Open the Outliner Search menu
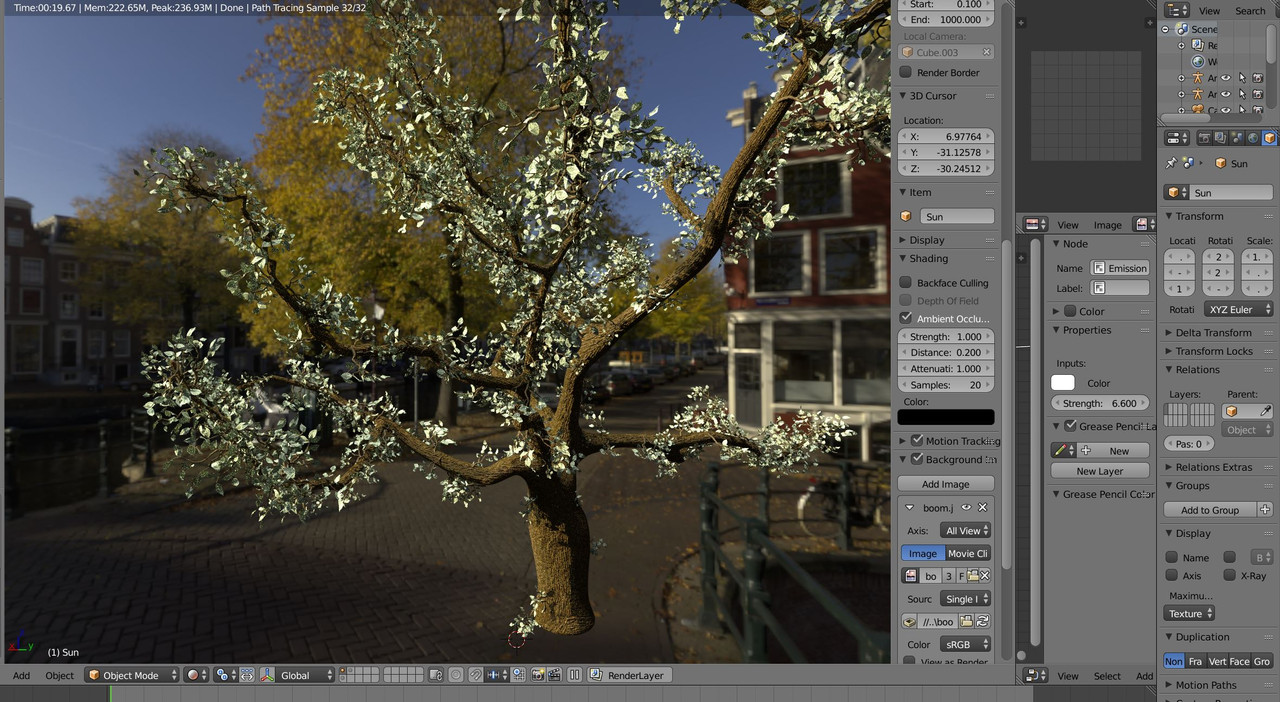Viewport: 1280px width, 702px height. [x=1250, y=11]
